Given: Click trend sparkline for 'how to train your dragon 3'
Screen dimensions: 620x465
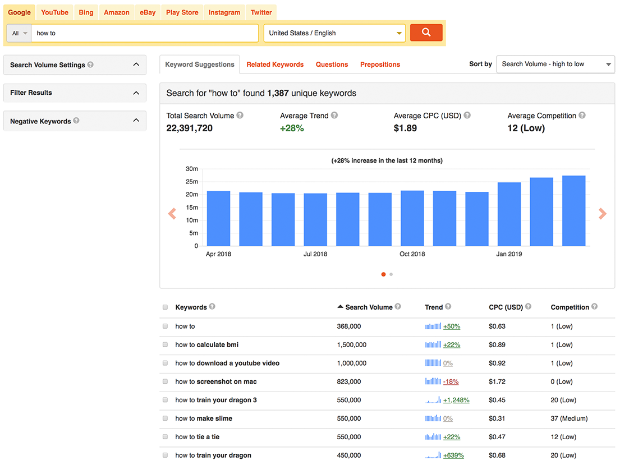Looking at the screenshot, I should click(x=433, y=400).
